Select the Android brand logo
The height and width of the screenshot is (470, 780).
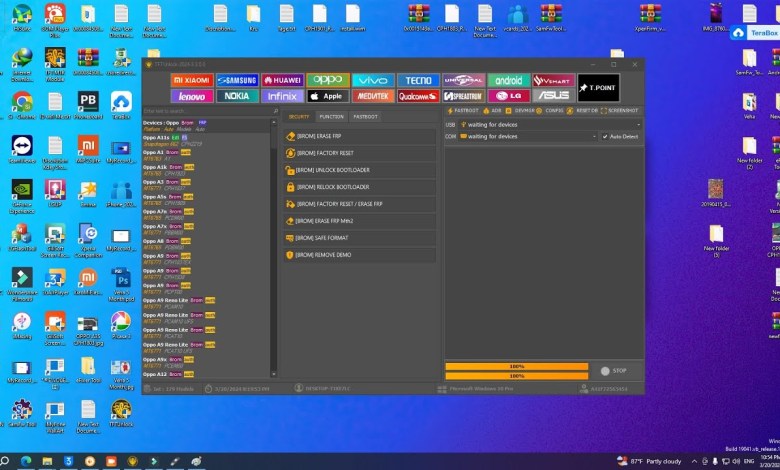509,80
